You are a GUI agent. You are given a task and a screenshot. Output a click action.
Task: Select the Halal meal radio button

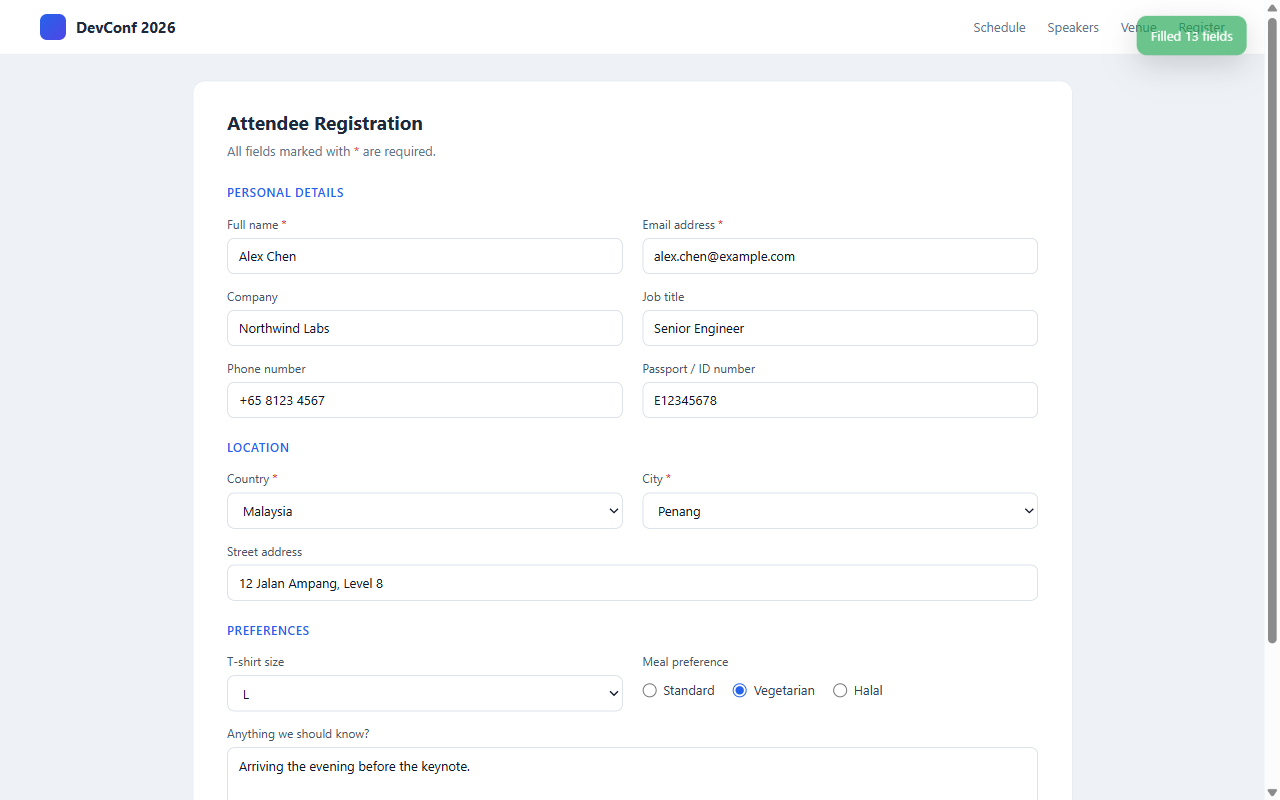[840, 690]
